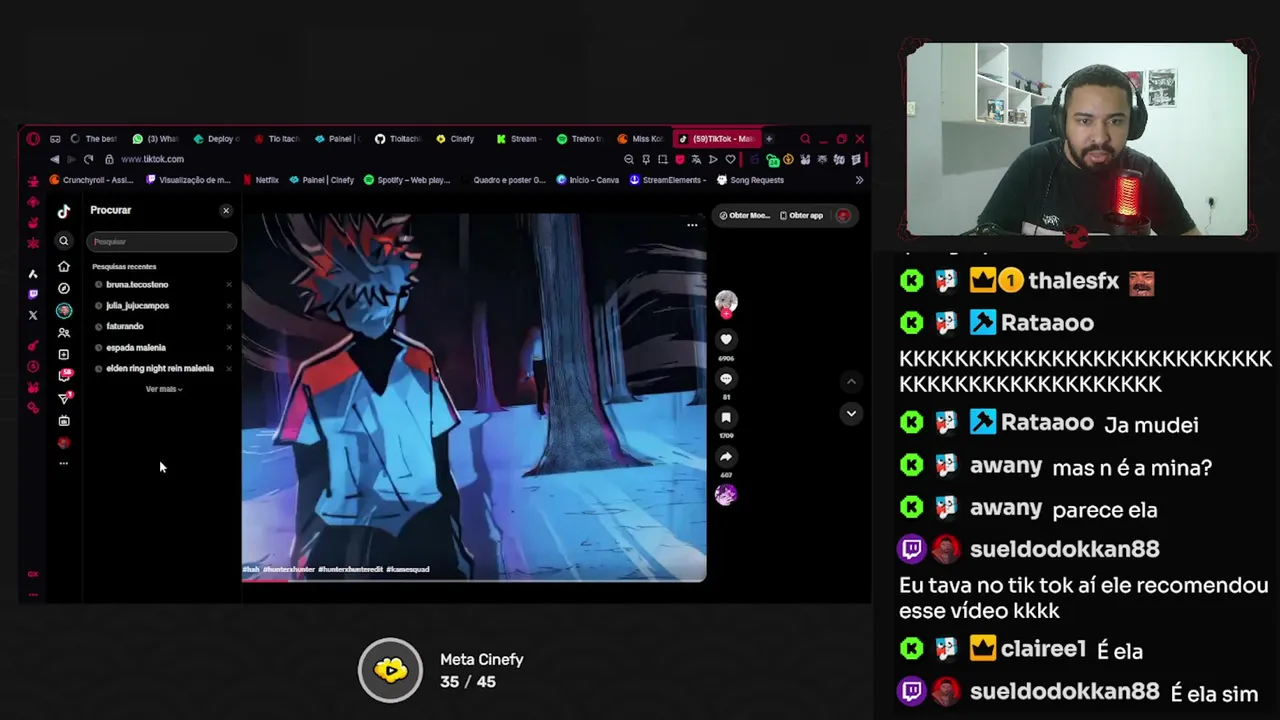Select recent search 'julia_jujucampos'
The width and height of the screenshot is (1280, 720).
137,306
